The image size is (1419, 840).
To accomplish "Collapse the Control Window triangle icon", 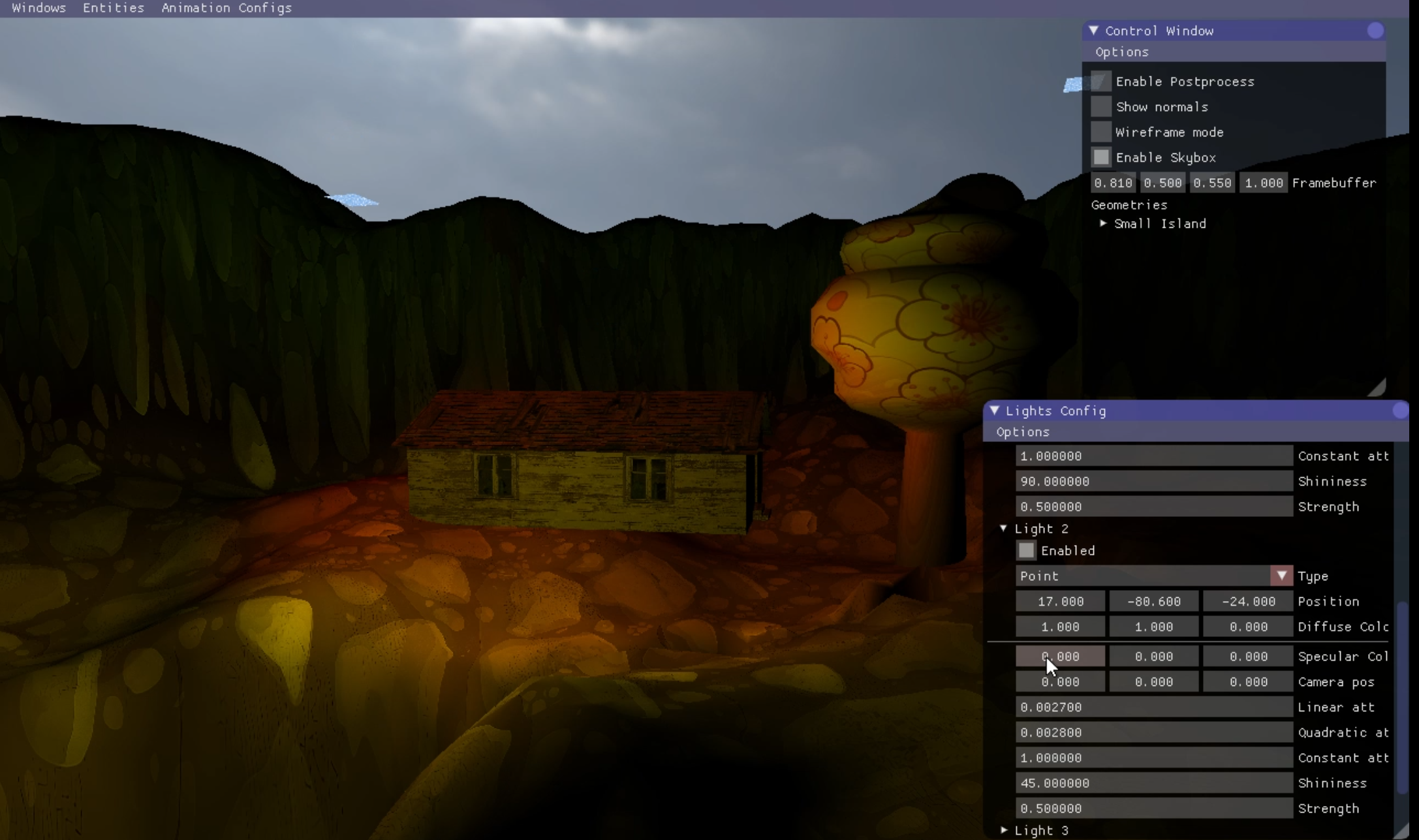I will [1093, 31].
